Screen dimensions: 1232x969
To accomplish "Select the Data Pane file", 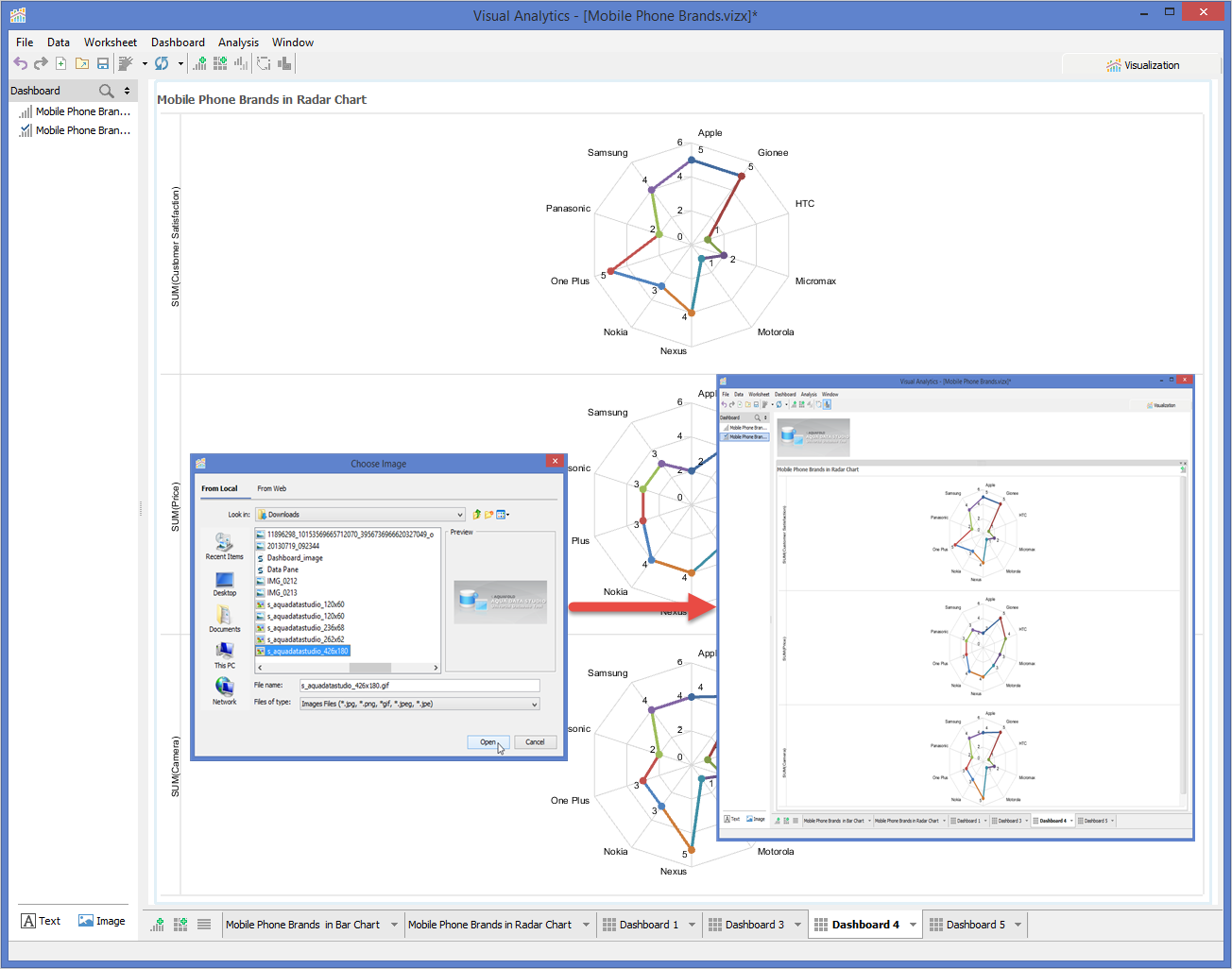I will point(277,569).
